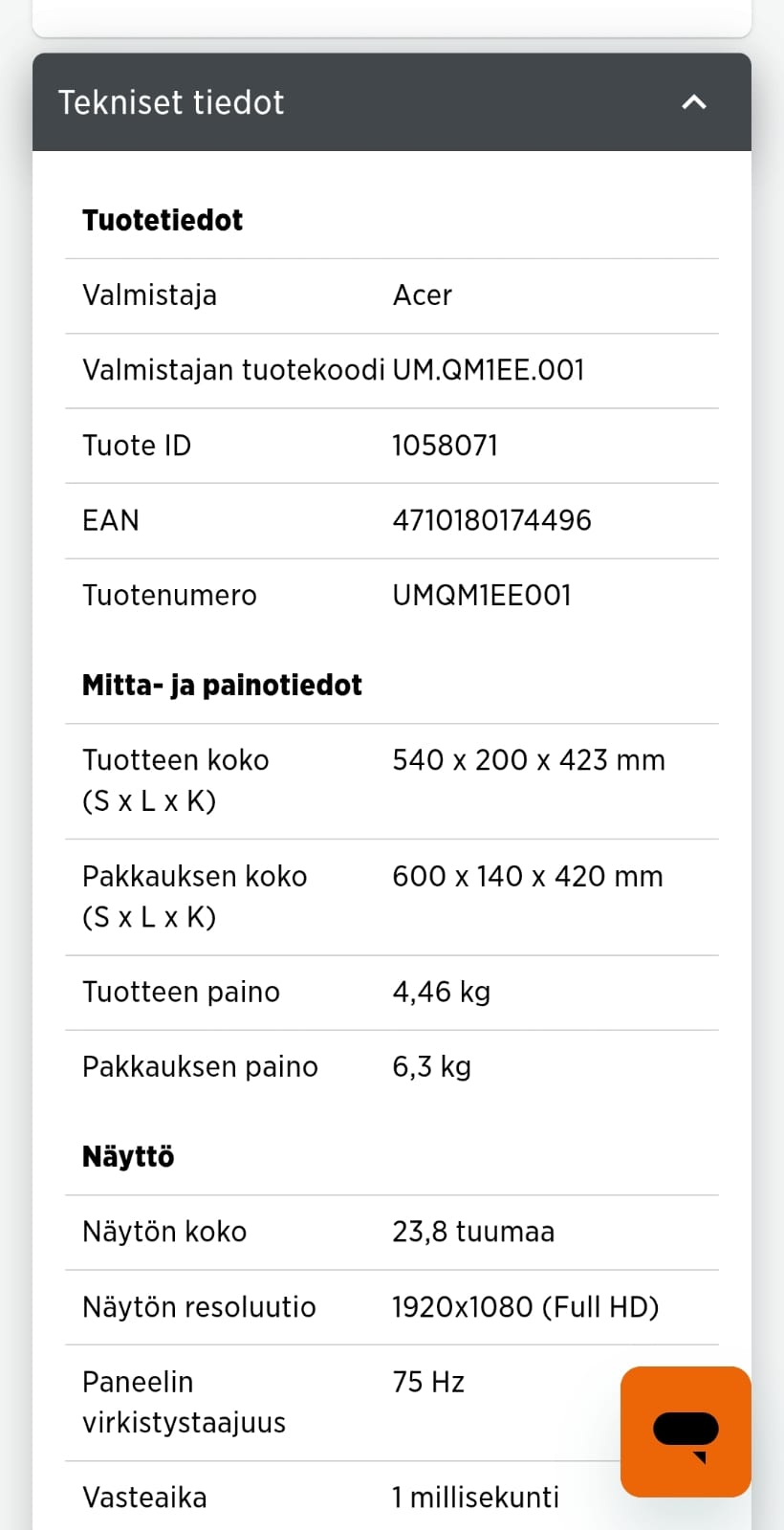Collapse the Tekniset tiedot section chevron
784x1530 pixels.
694,102
